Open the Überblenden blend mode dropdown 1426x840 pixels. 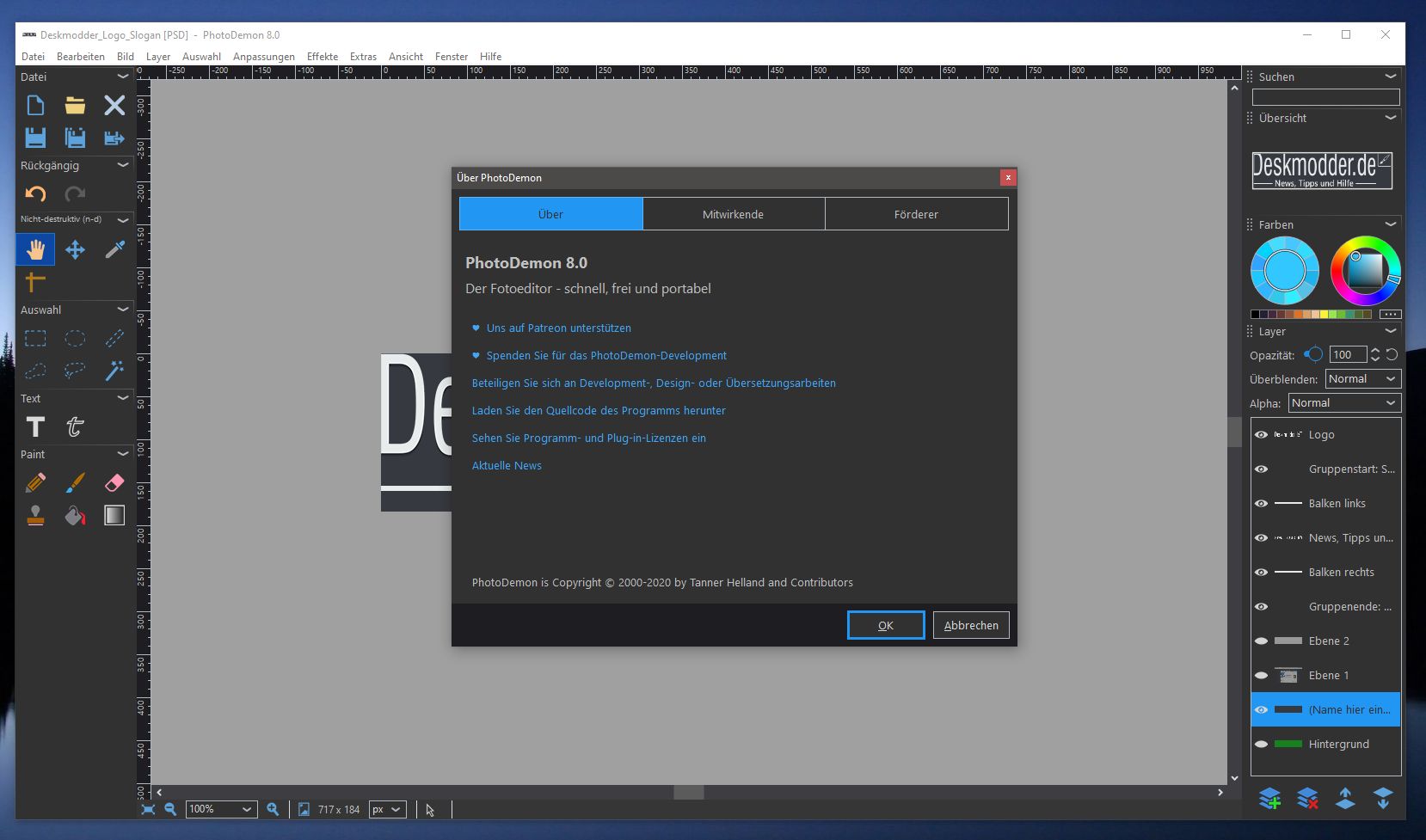click(1363, 379)
